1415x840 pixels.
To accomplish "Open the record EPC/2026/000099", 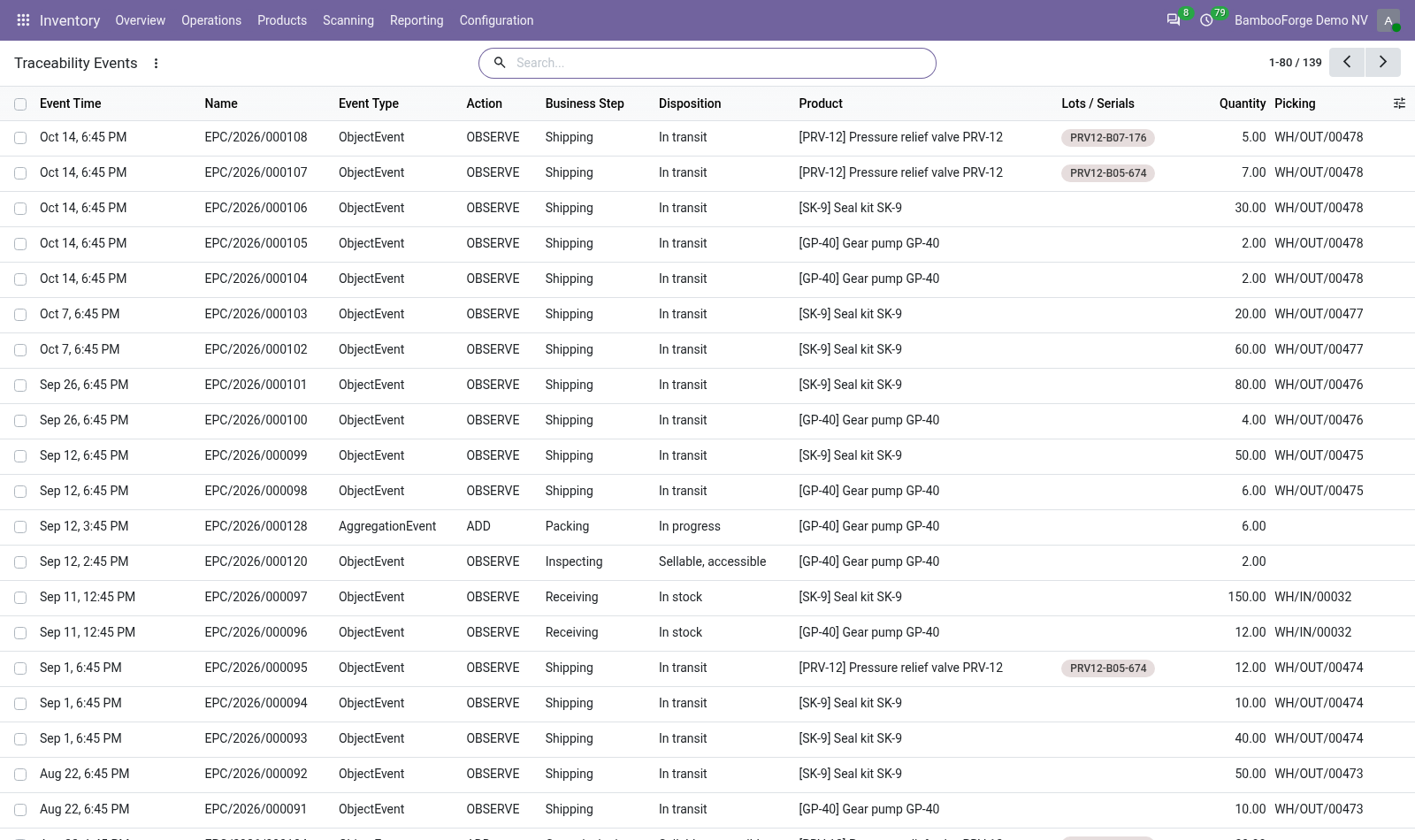I will point(256,455).
